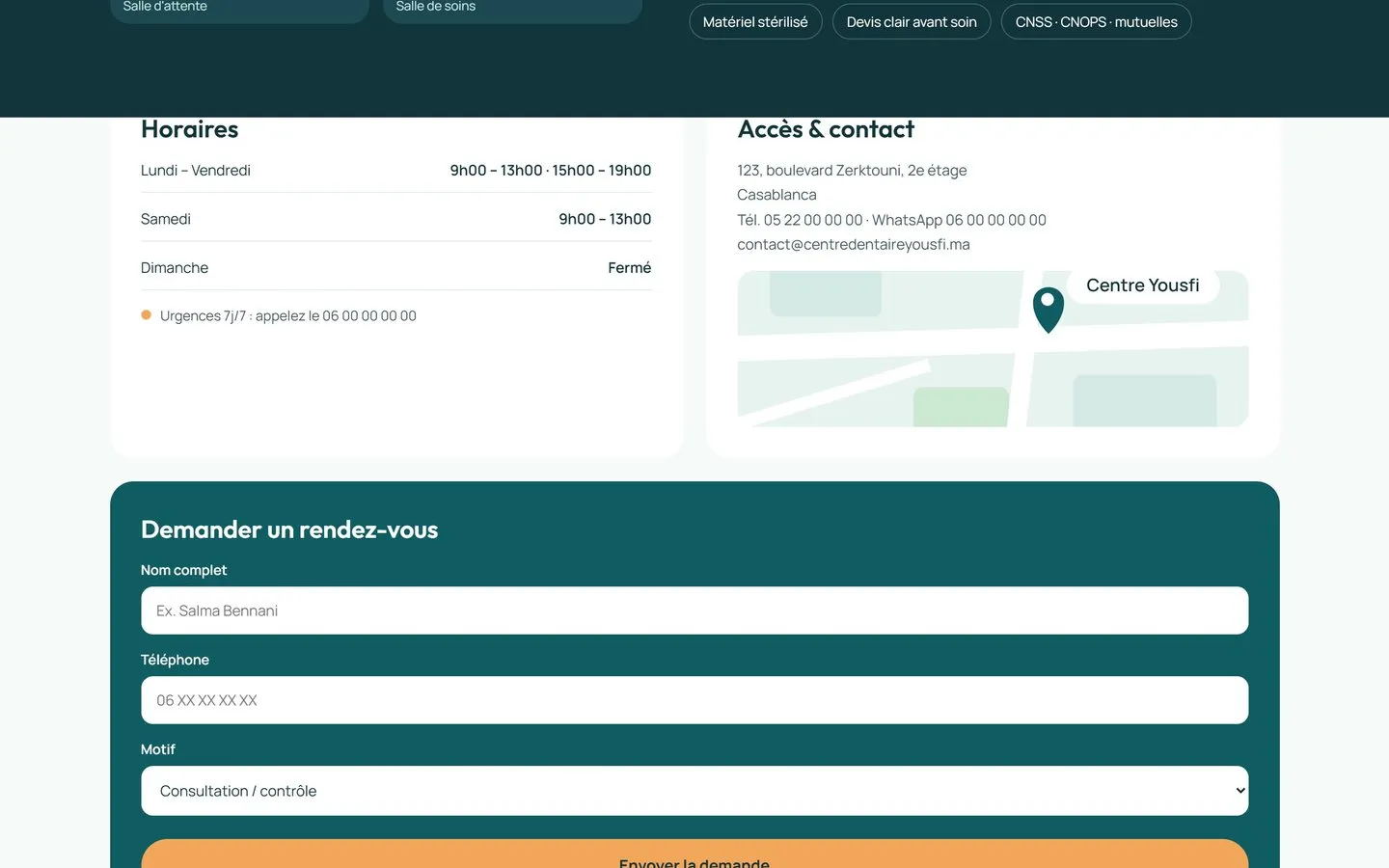Click the Urgences 7j/7 emergency phone line
Image resolution: width=1389 pixels, height=868 pixels.
point(288,316)
